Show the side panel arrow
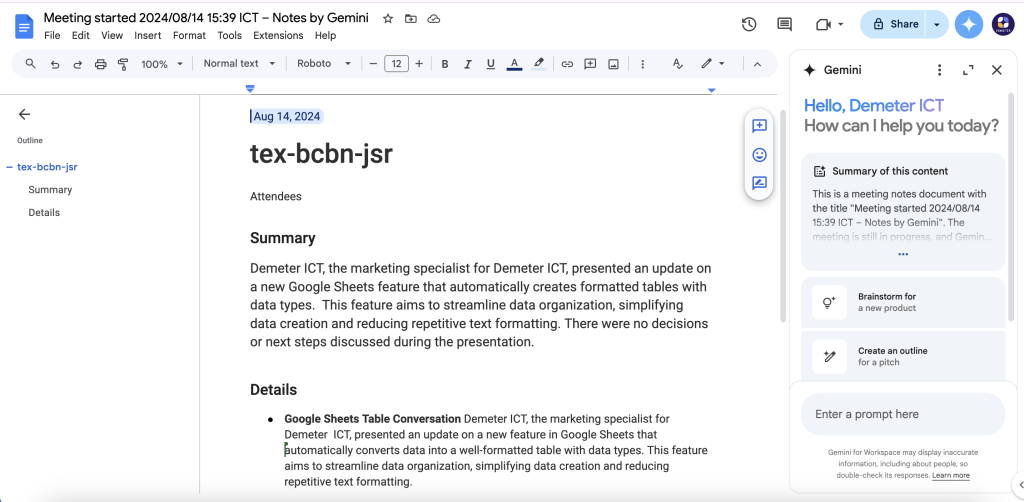 click(1019, 484)
